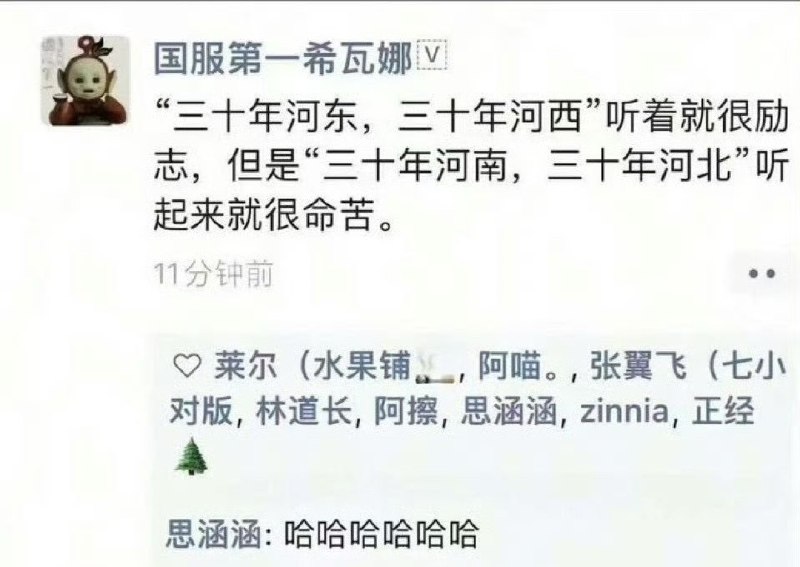Tap the Christmas tree emoji
Screen dimensions: 800x567
[x=192, y=456]
